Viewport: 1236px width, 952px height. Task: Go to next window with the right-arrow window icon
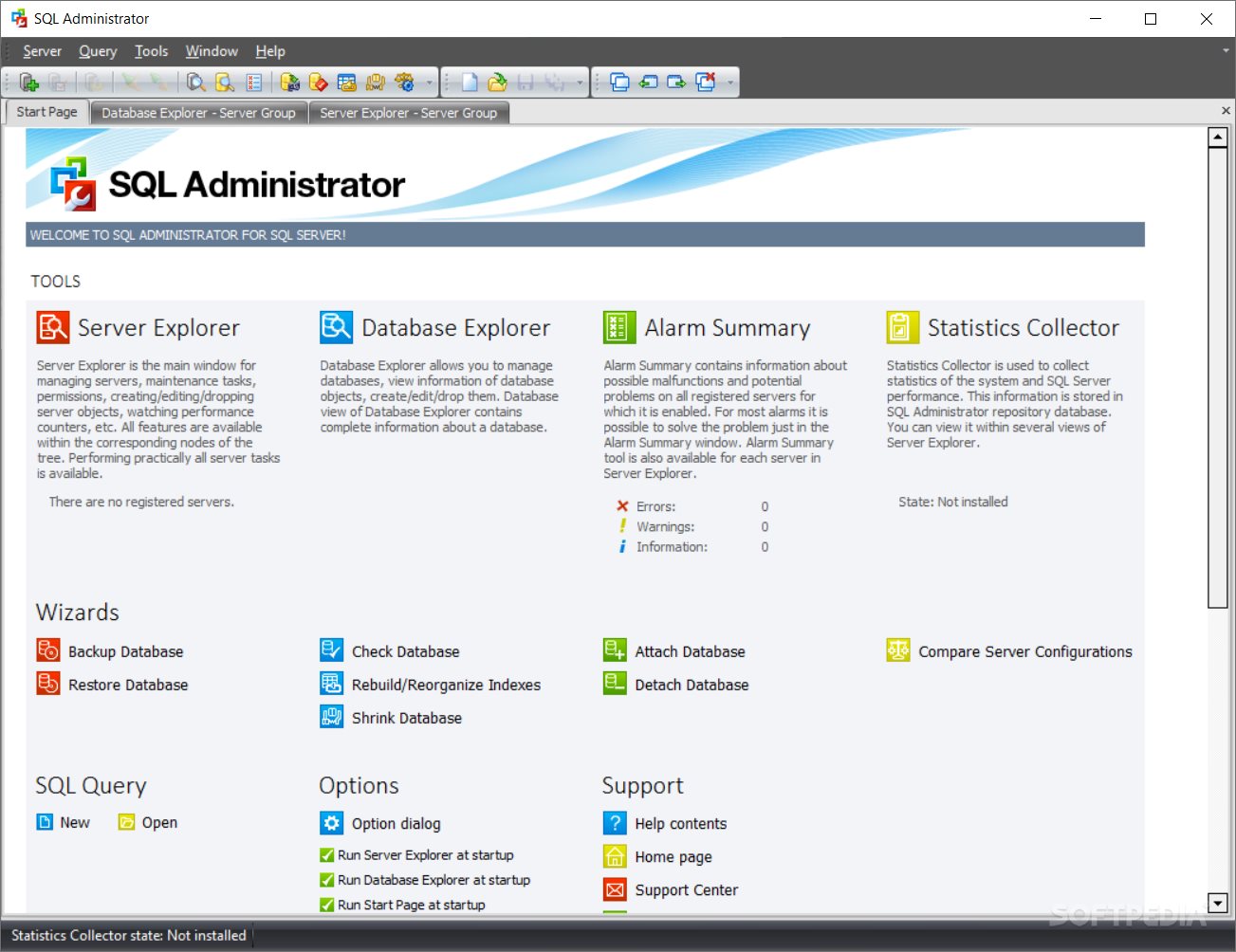676,82
